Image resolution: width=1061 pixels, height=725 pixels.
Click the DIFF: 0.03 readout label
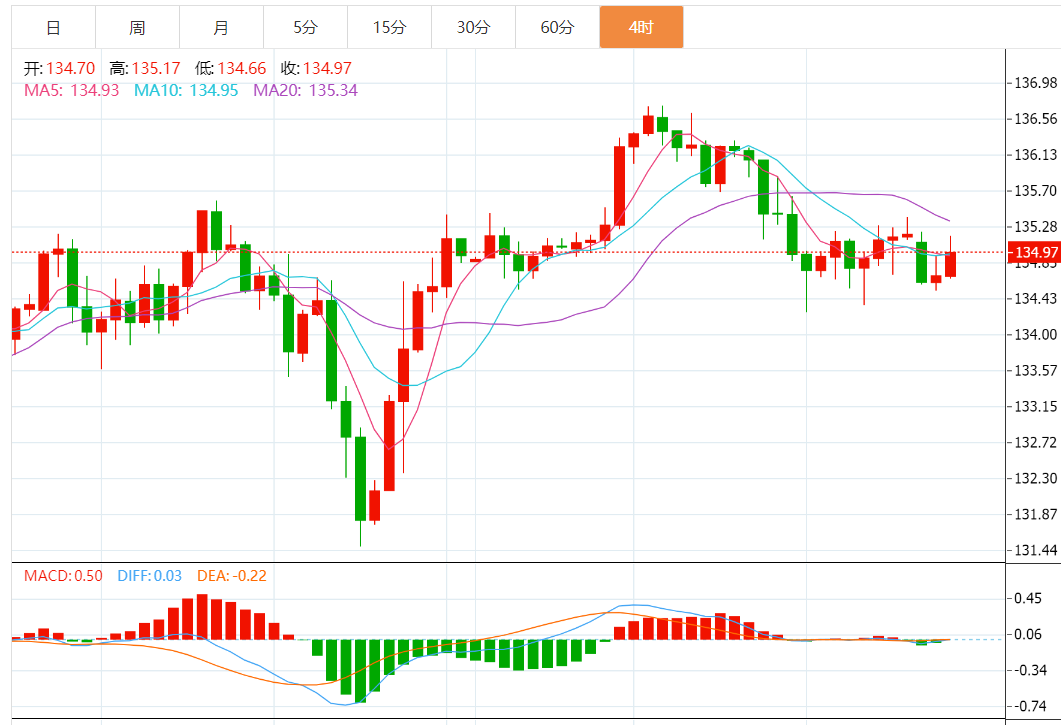click(x=149, y=576)
